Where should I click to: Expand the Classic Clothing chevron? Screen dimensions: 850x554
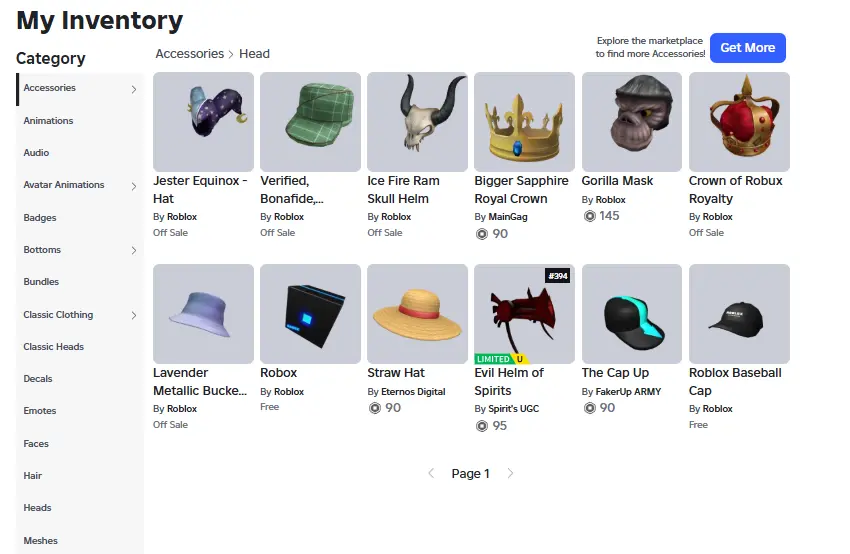coord(133,315)
